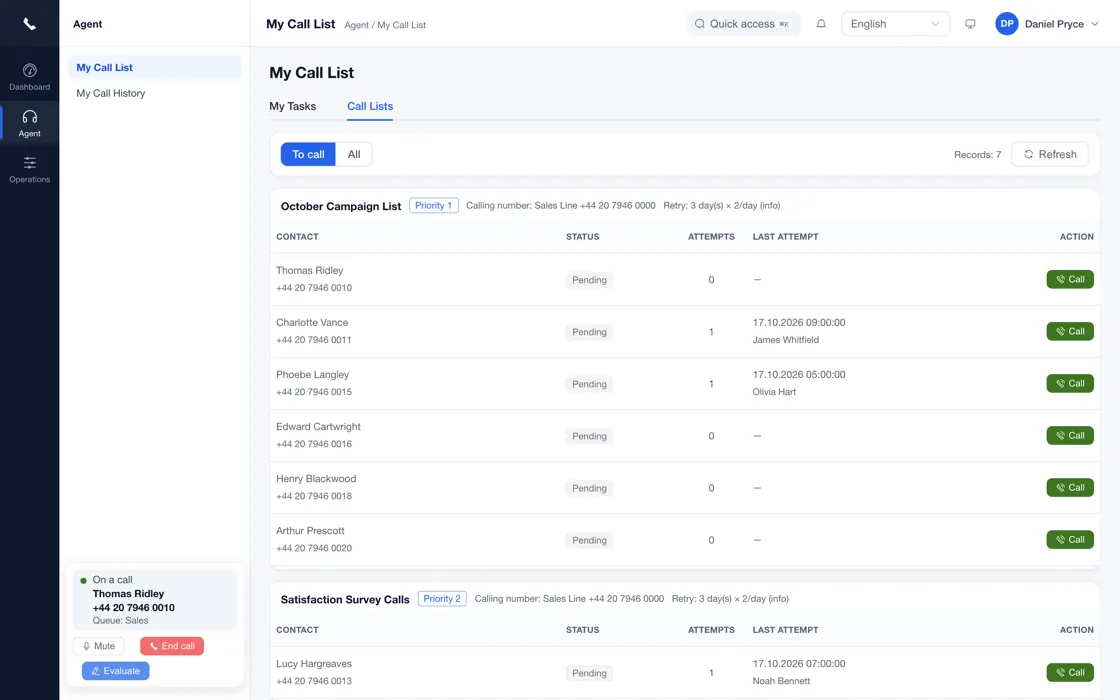This screenshot has width=1120, height=700.
Task: Evaluate the current call
Action: click(115, 671)
